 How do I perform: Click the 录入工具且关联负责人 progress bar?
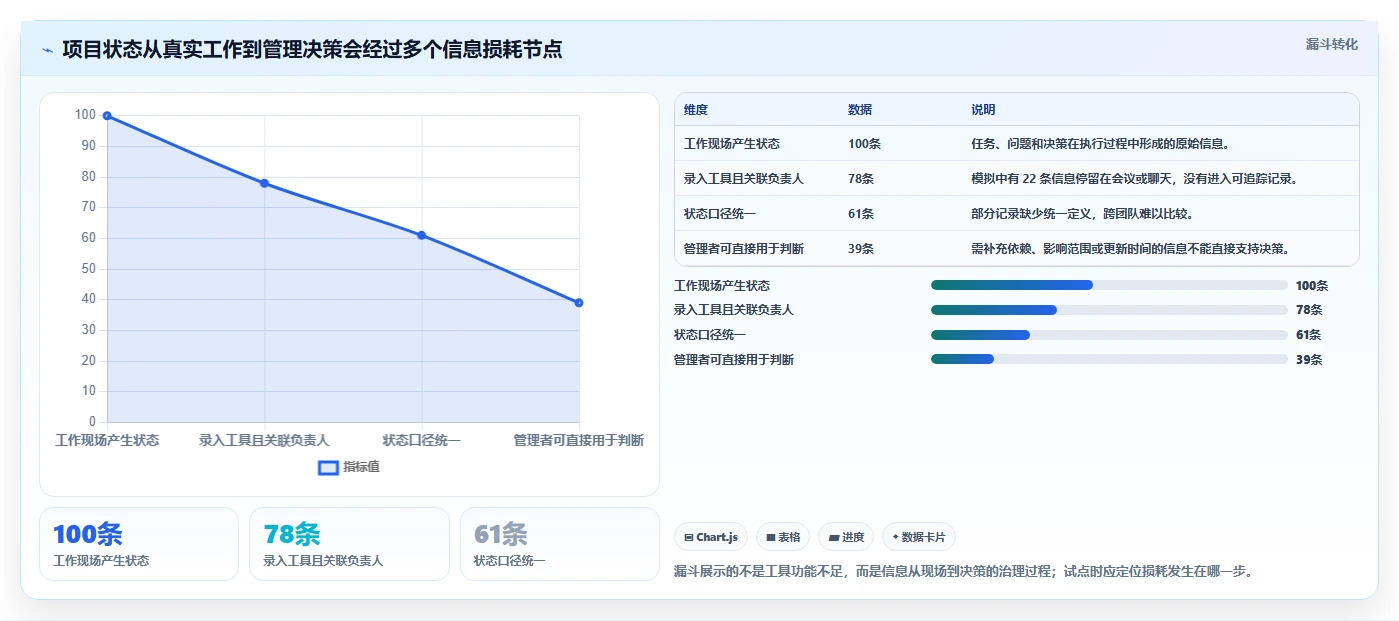click(1109, 310)
